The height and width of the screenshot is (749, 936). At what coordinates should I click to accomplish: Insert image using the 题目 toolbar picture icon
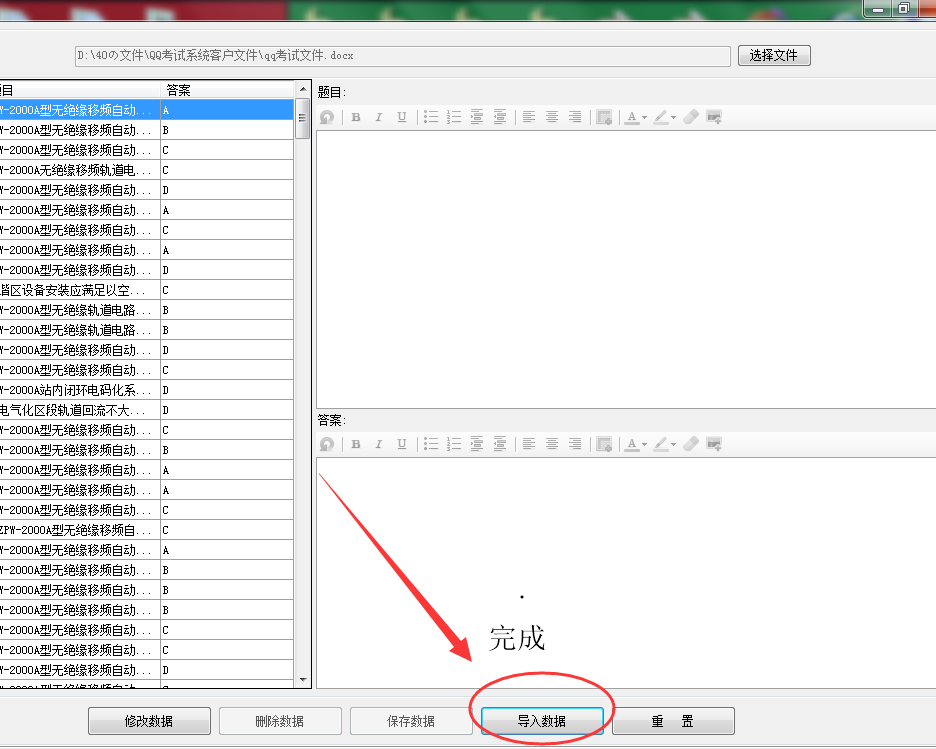coord(714,117)
